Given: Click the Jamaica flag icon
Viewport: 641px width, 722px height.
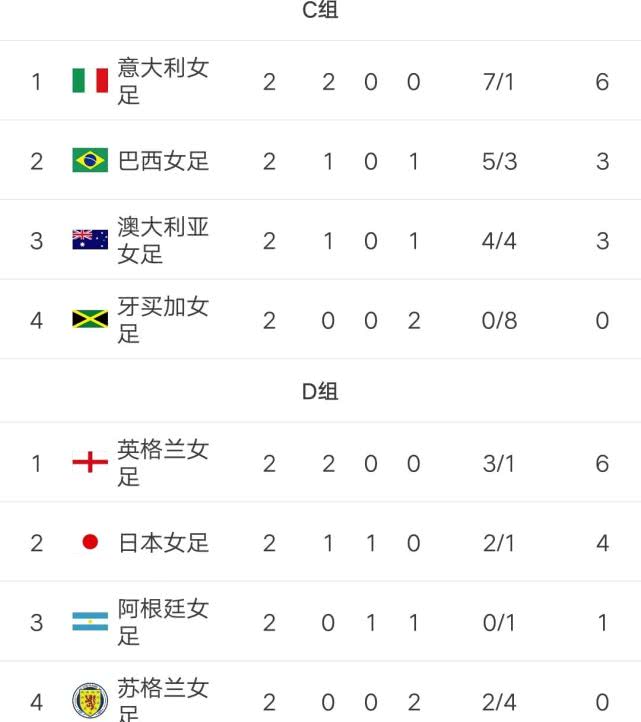Looking at the screenshot, I should (x=90, y=319).
